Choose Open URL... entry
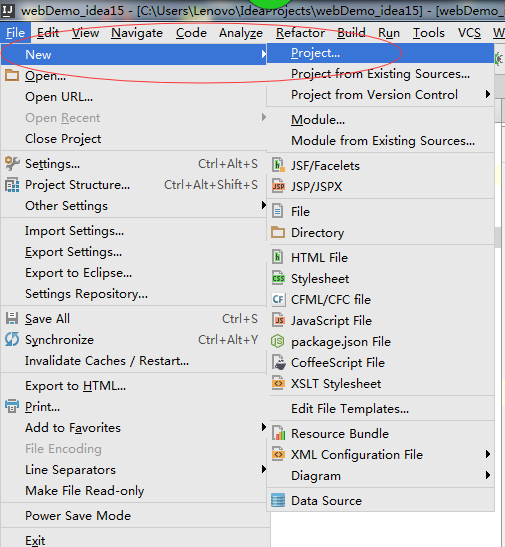Image resolution: width=505 pixels, height=547 pixels. [x=134, y=97]
